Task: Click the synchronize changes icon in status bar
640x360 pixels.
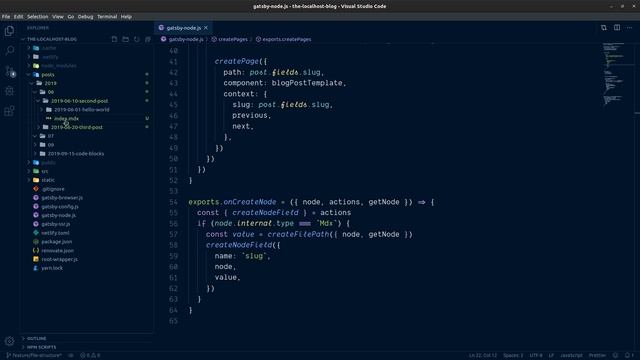Action: pos(71,356)
